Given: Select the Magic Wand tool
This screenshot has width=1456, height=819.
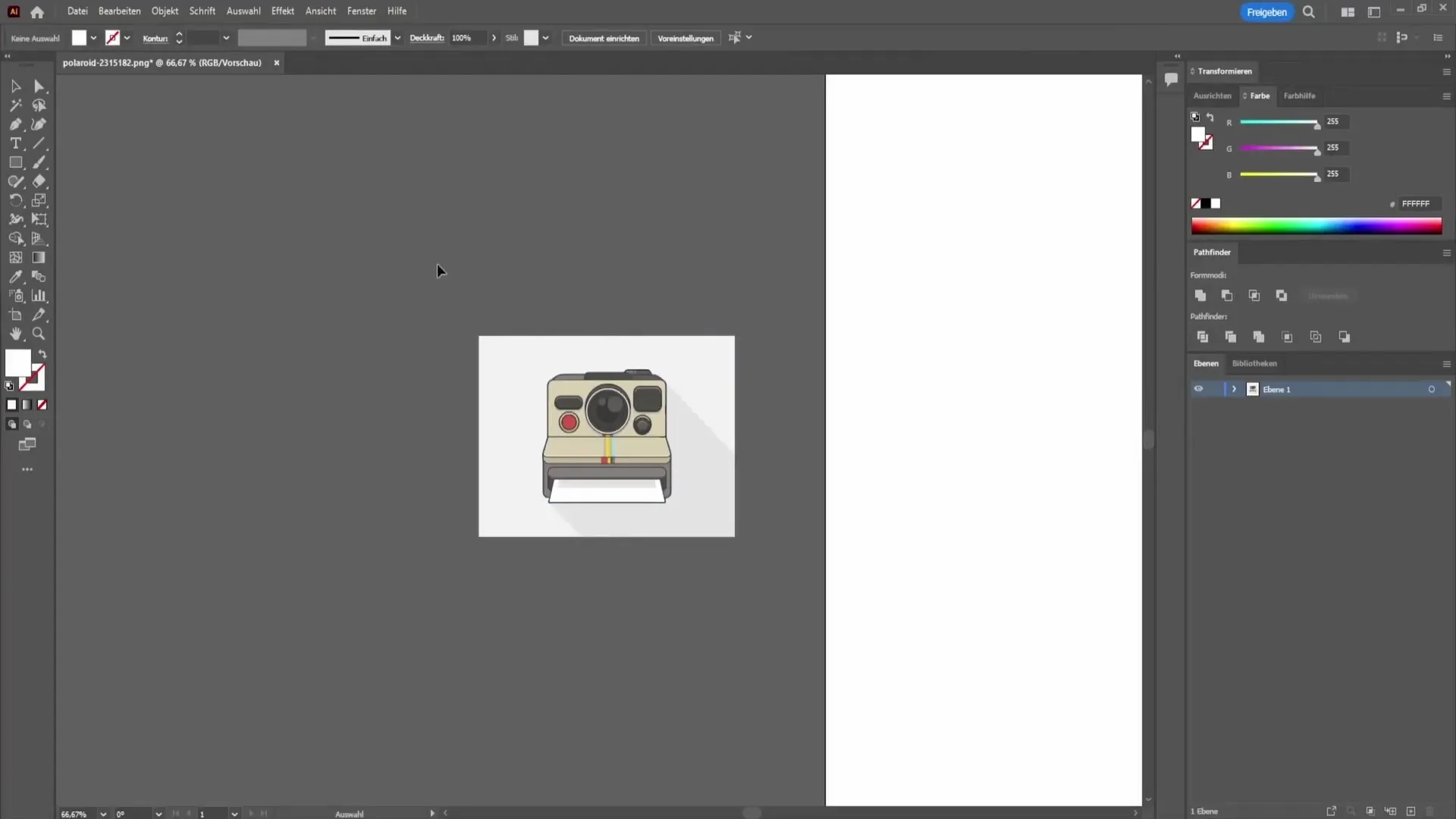Looking at the screenshot, I should coord(15,105).
